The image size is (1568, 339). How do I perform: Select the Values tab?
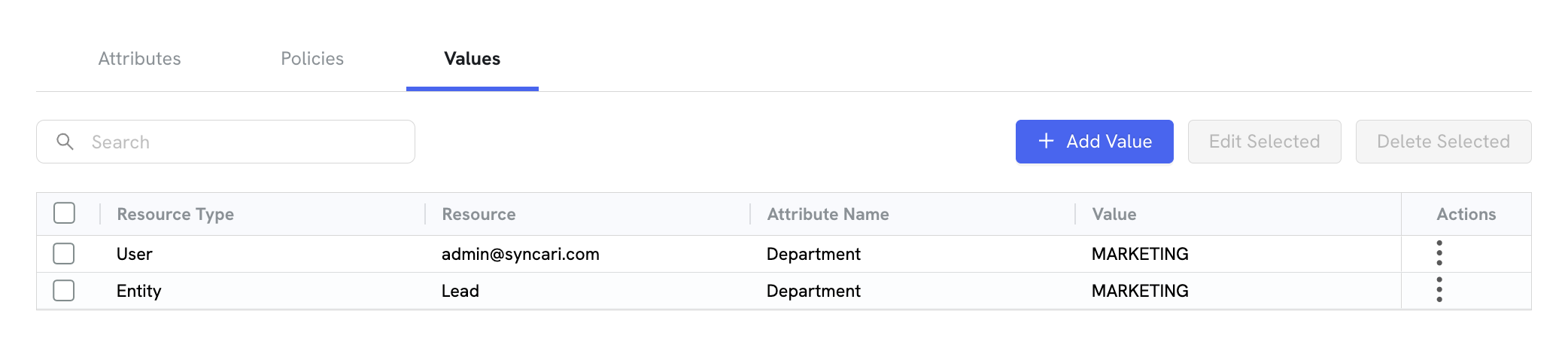click(x=473, y=59)
